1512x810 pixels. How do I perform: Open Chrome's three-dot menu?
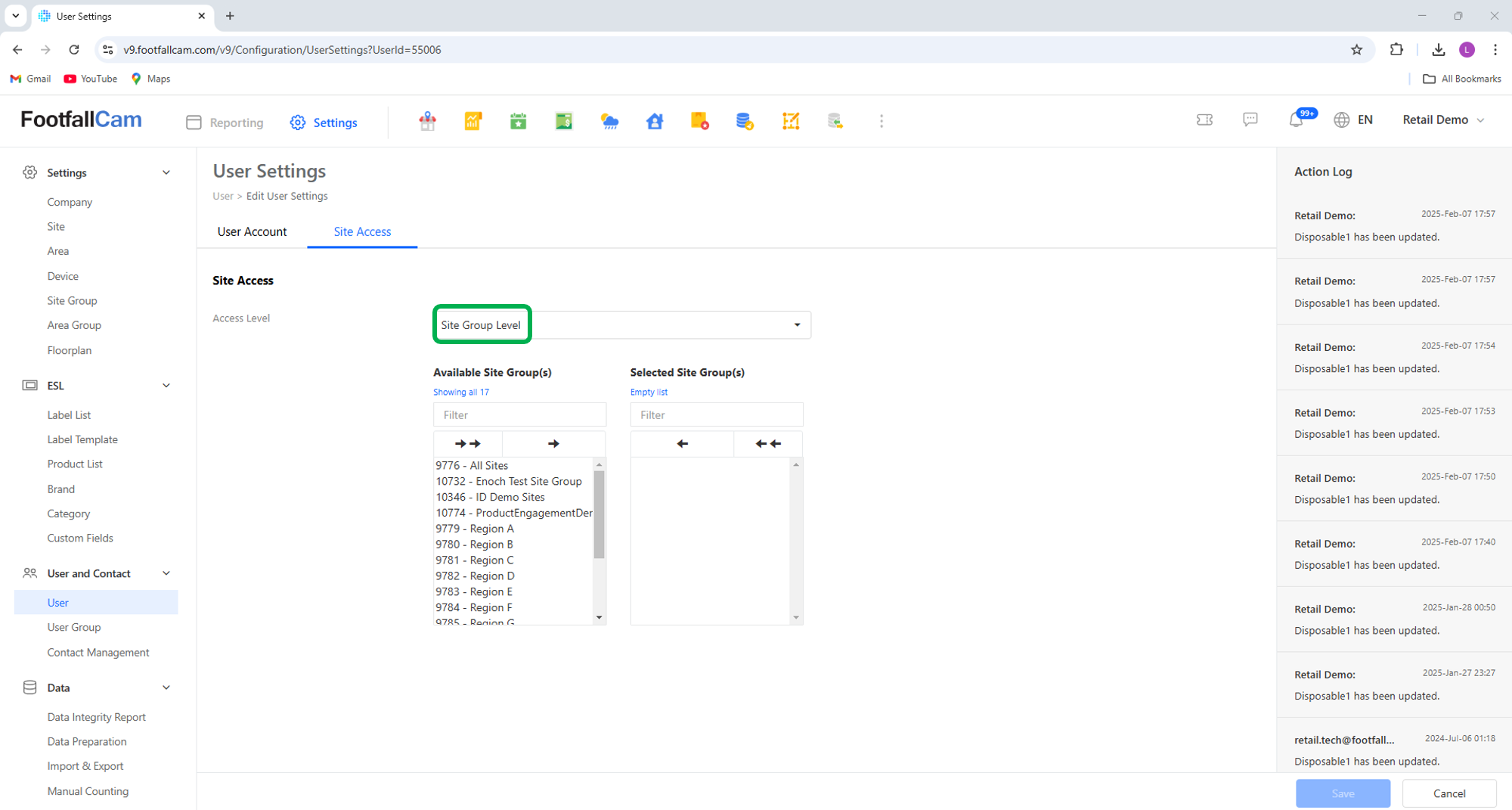(x=1495, y=50)
